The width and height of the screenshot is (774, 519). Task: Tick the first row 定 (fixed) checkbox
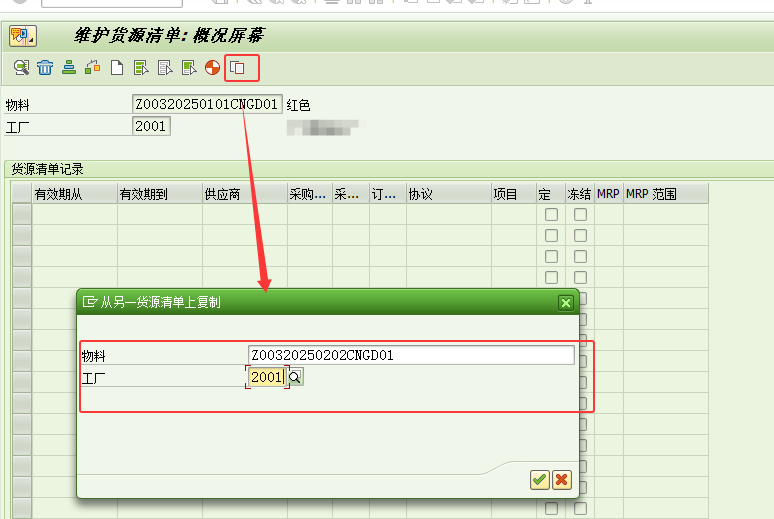pos(551,214)
